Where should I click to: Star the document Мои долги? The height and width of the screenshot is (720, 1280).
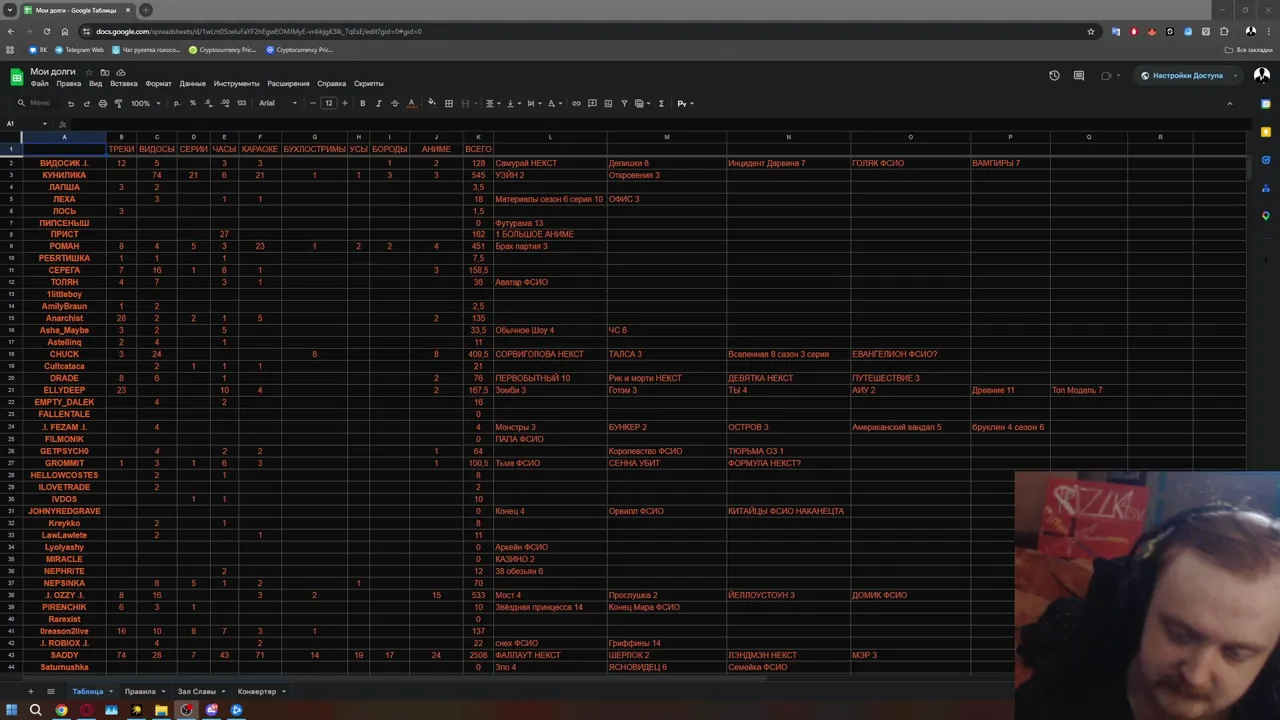(x=89, y=72)
